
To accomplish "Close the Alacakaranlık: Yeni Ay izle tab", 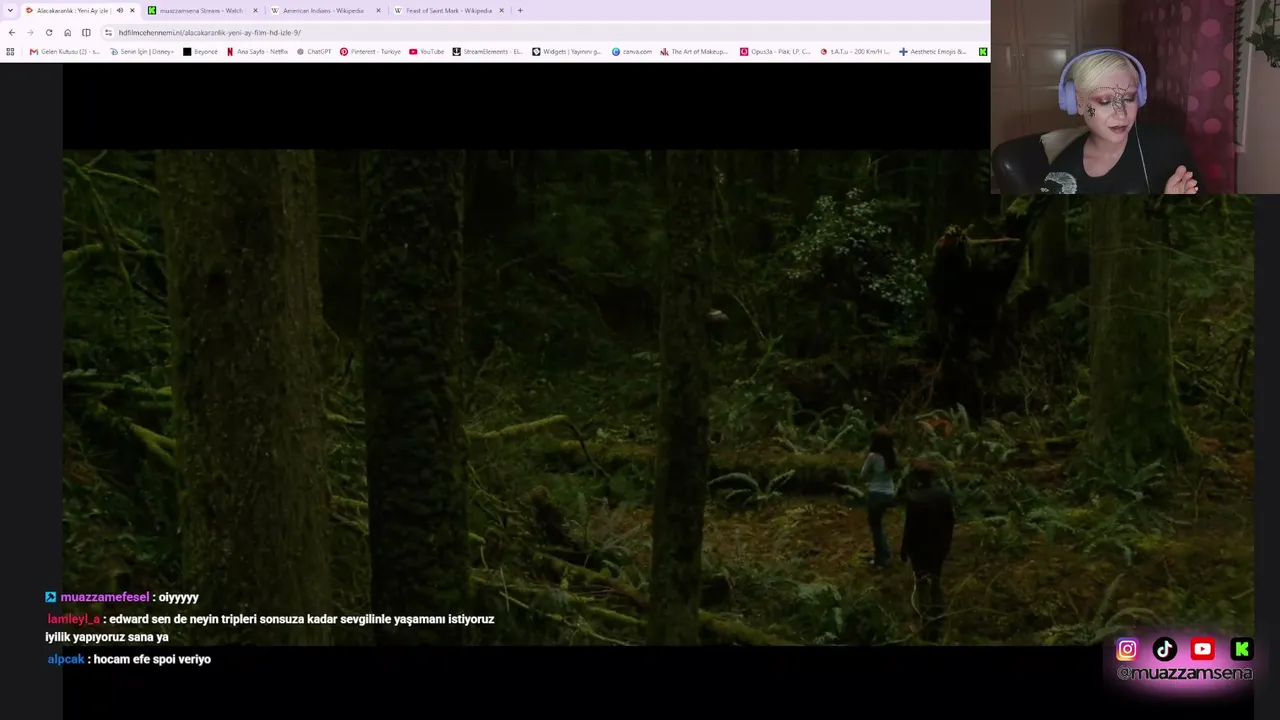I will point(132,11).
